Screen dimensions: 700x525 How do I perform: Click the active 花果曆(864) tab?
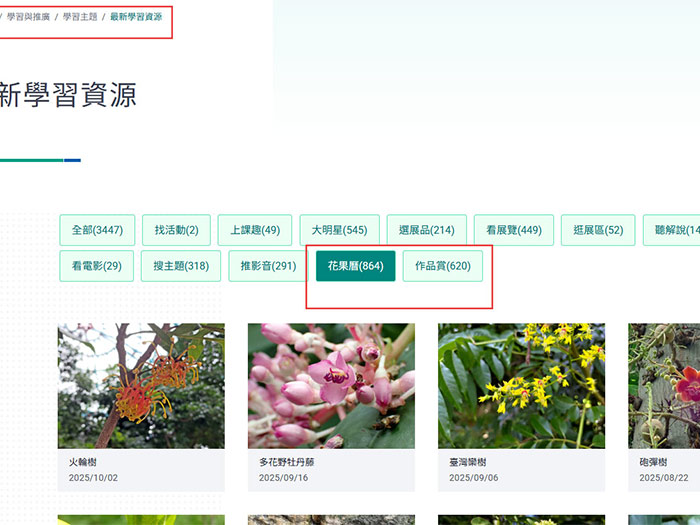tap(356, 266)
